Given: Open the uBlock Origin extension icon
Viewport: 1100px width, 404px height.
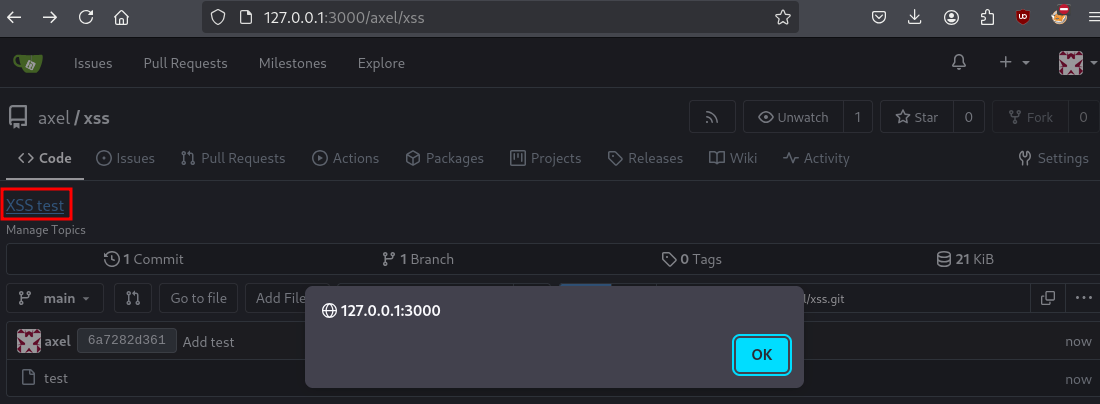Looking at the screenshot, I should (1022, 17).
